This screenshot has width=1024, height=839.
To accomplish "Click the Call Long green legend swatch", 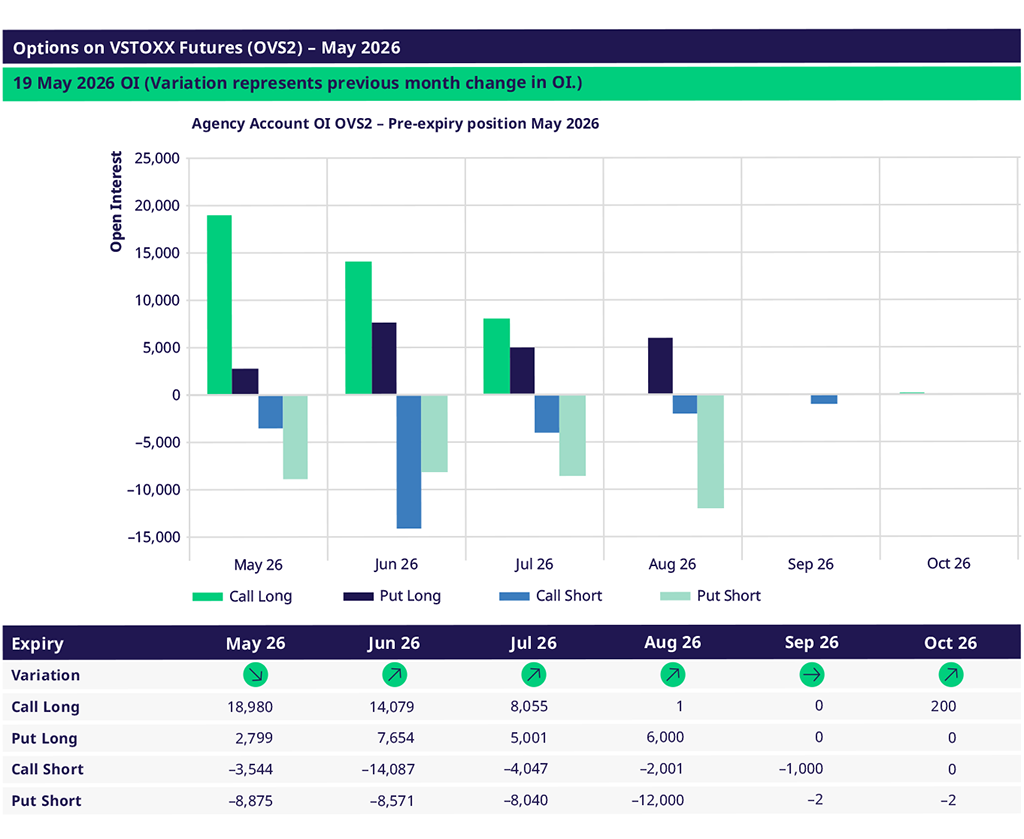I will (208, 596).
